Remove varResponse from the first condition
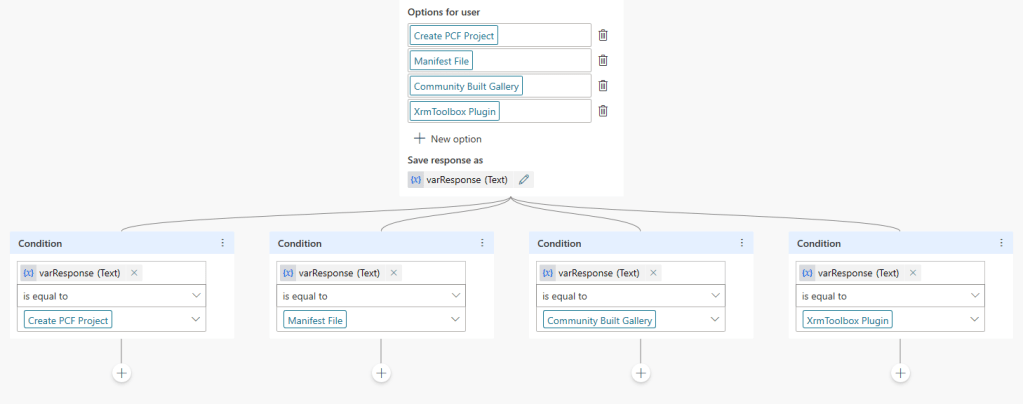Viewport: 1023px width, 404px height. (134, 272)
